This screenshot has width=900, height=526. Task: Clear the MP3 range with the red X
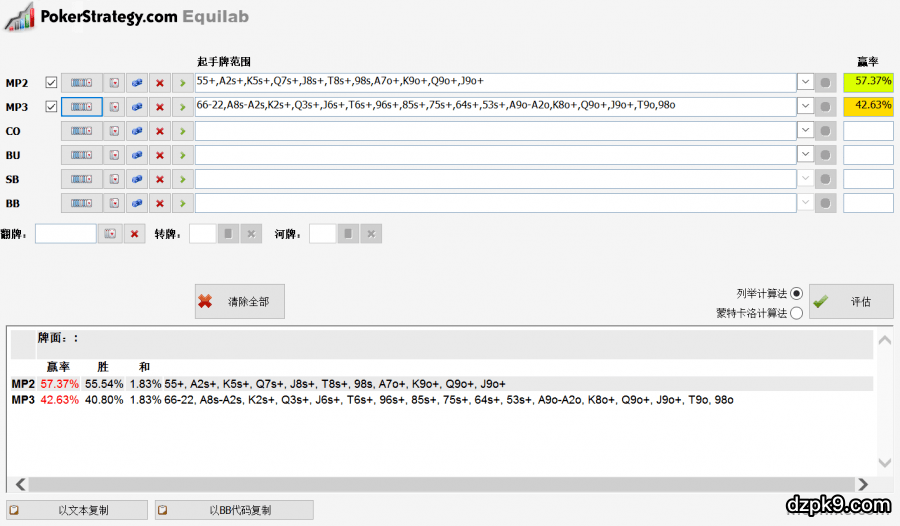point(159,107)
